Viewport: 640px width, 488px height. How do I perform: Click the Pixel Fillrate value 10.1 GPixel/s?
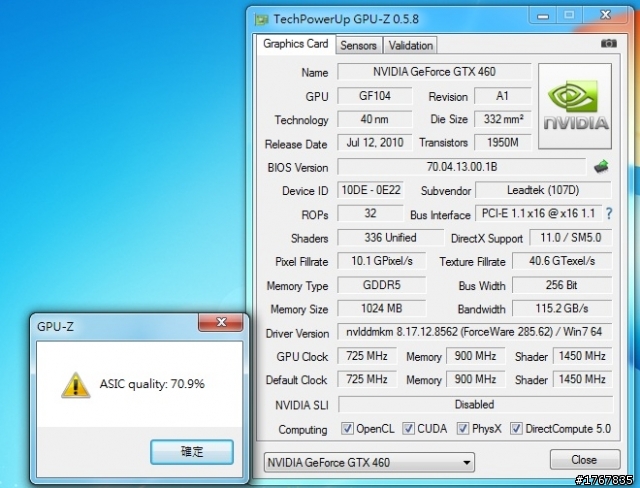382,261
